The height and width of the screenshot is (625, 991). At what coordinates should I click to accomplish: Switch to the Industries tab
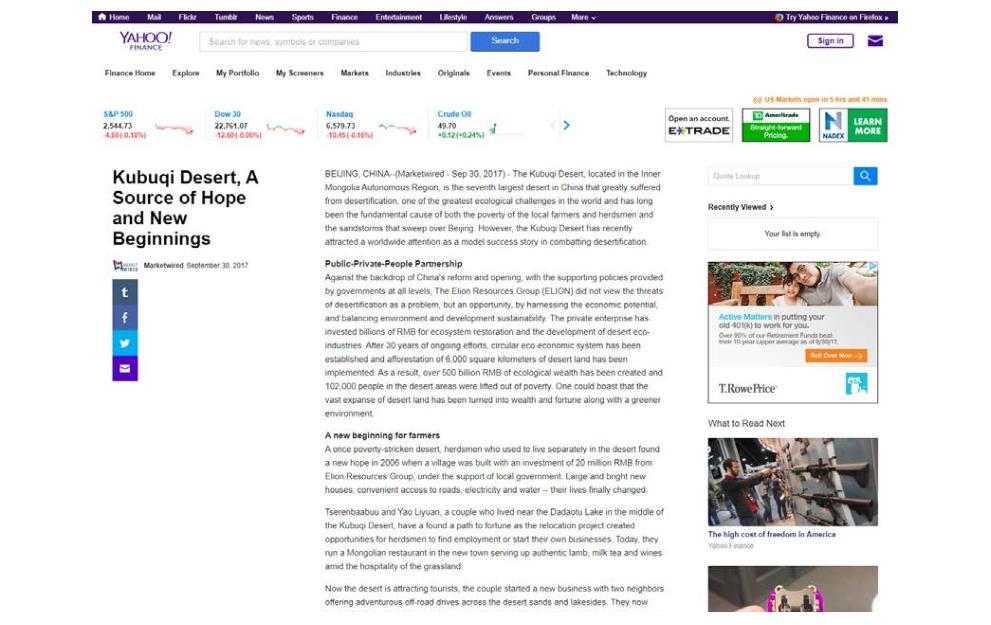(403, 73)
